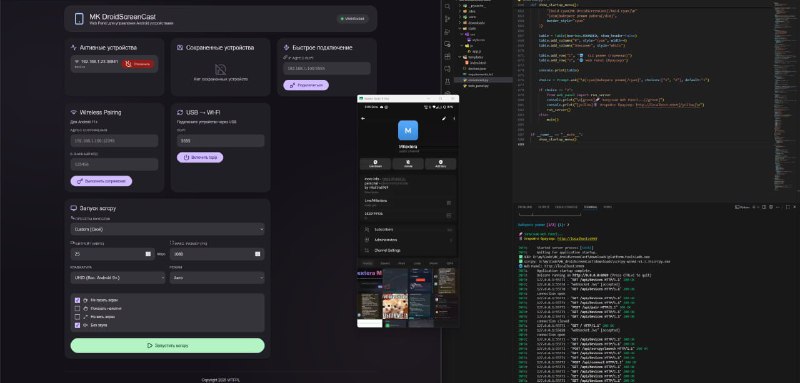
Task: Switch to the PORTS tab in VS Code panel
Action: tap(608, 207)
